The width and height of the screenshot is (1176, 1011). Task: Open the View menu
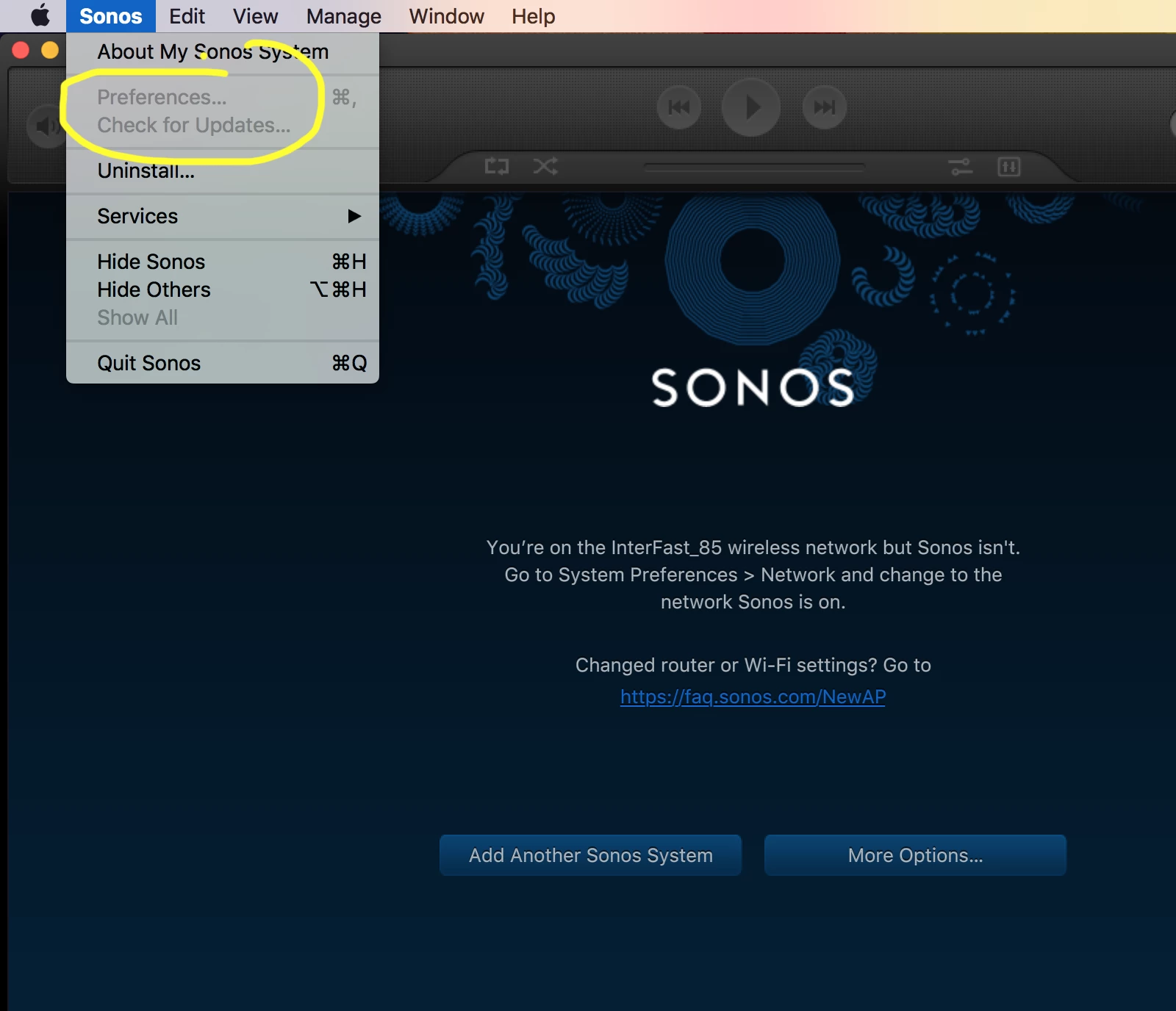click(255, 16)
